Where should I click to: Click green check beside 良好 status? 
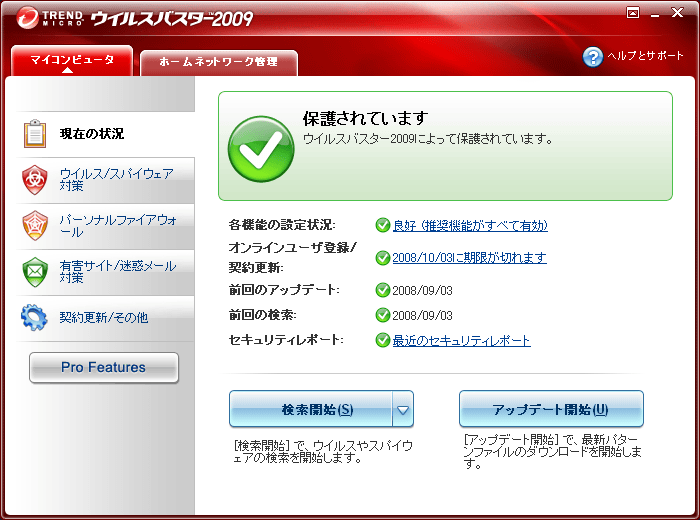click(383, 225)
